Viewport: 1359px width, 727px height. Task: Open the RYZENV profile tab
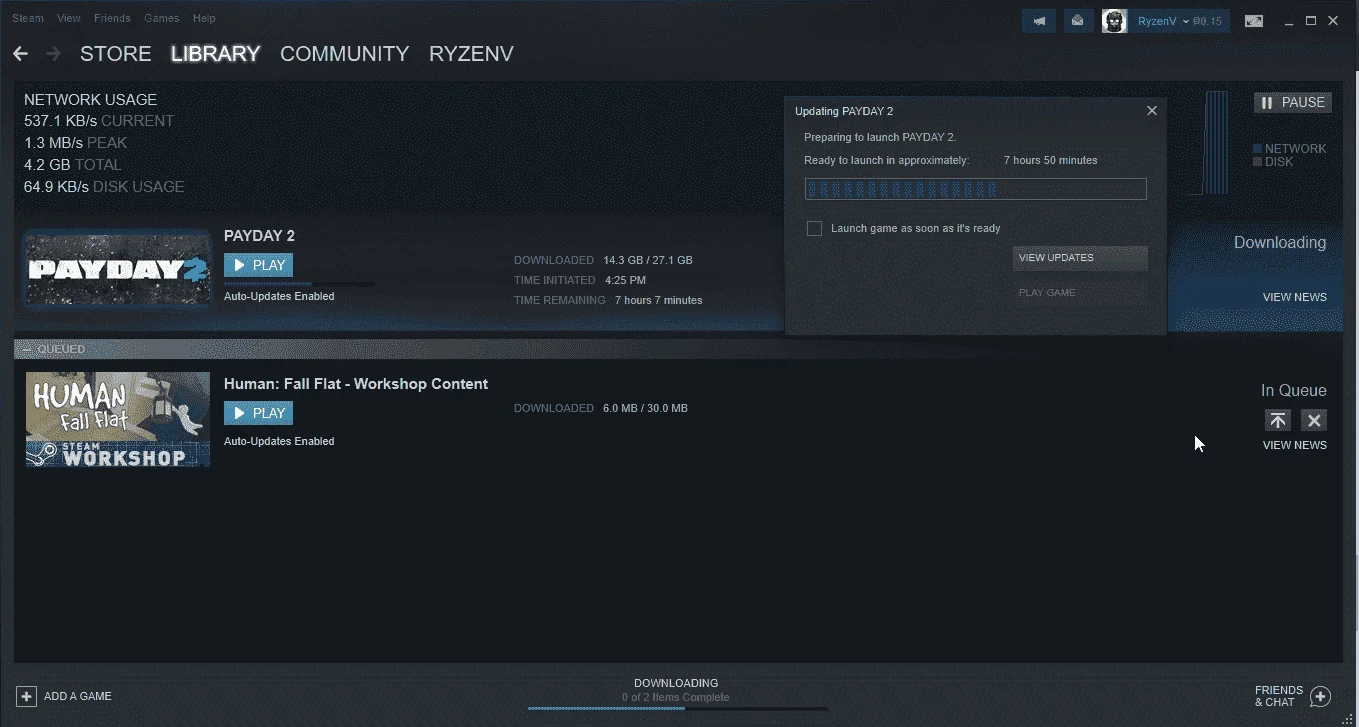471,54
